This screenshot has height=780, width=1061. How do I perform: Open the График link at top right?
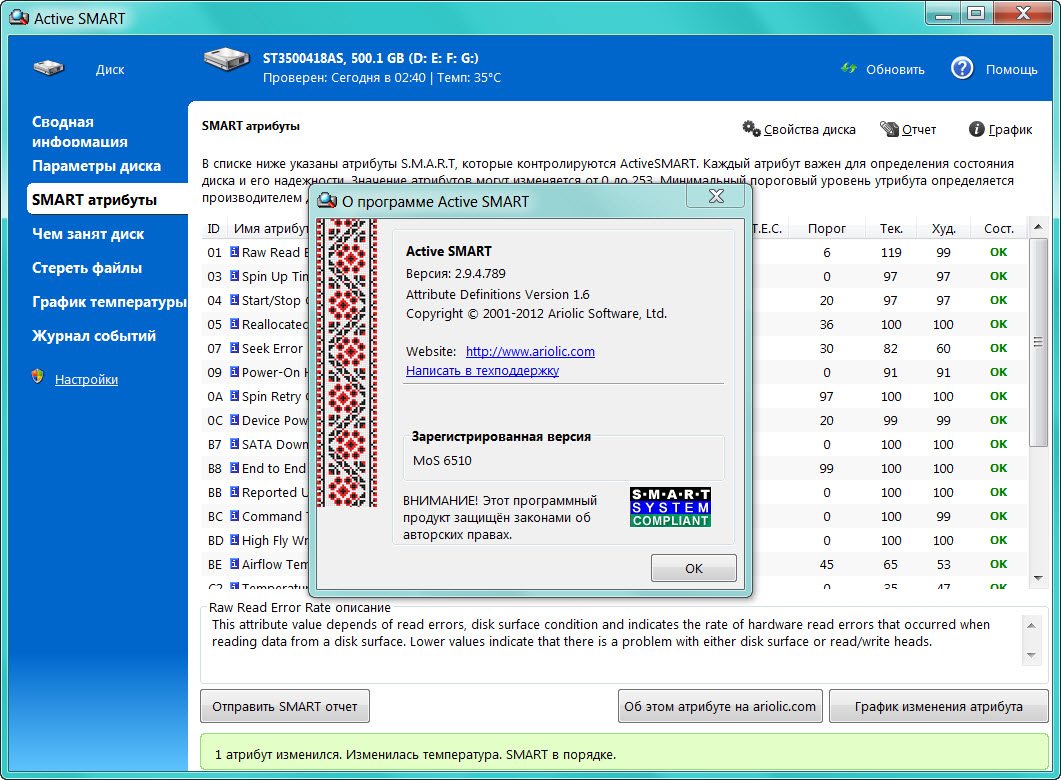tap(1010, 129)
